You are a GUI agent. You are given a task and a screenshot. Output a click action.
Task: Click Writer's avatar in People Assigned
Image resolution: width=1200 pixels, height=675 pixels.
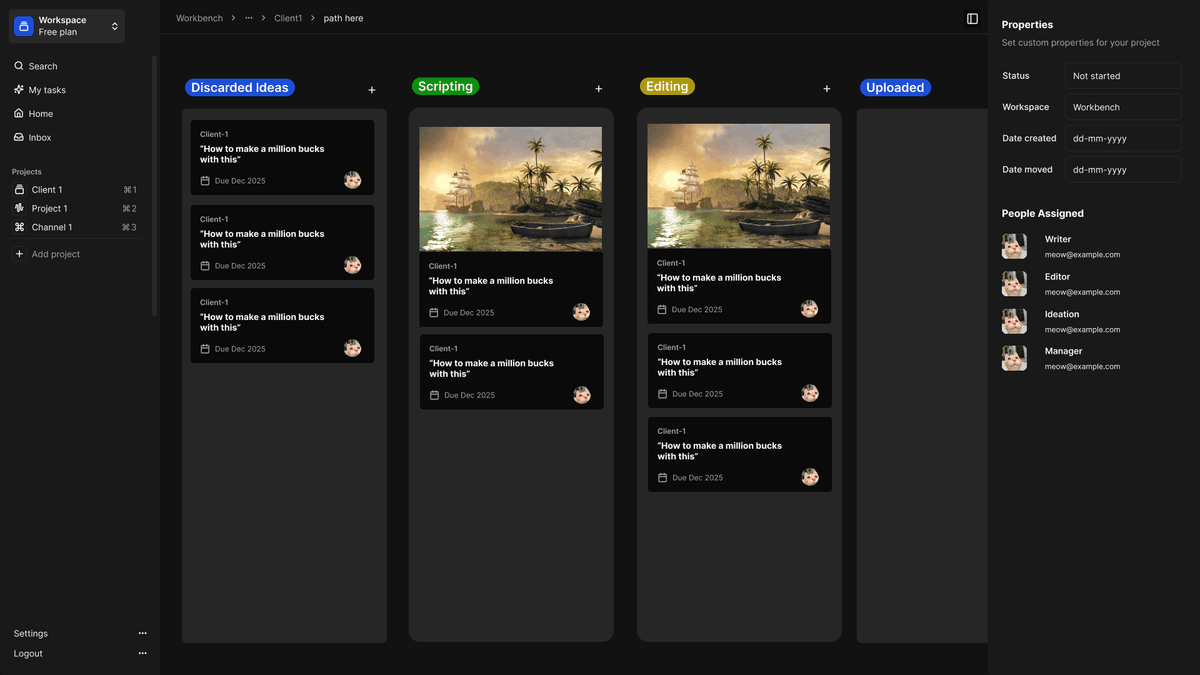click(x=1014, y=246)
